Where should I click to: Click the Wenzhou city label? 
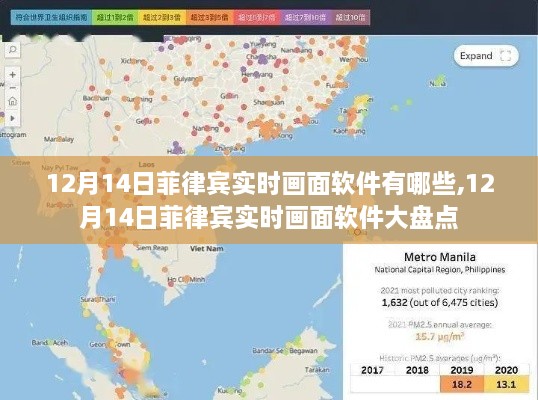[354, 60]
